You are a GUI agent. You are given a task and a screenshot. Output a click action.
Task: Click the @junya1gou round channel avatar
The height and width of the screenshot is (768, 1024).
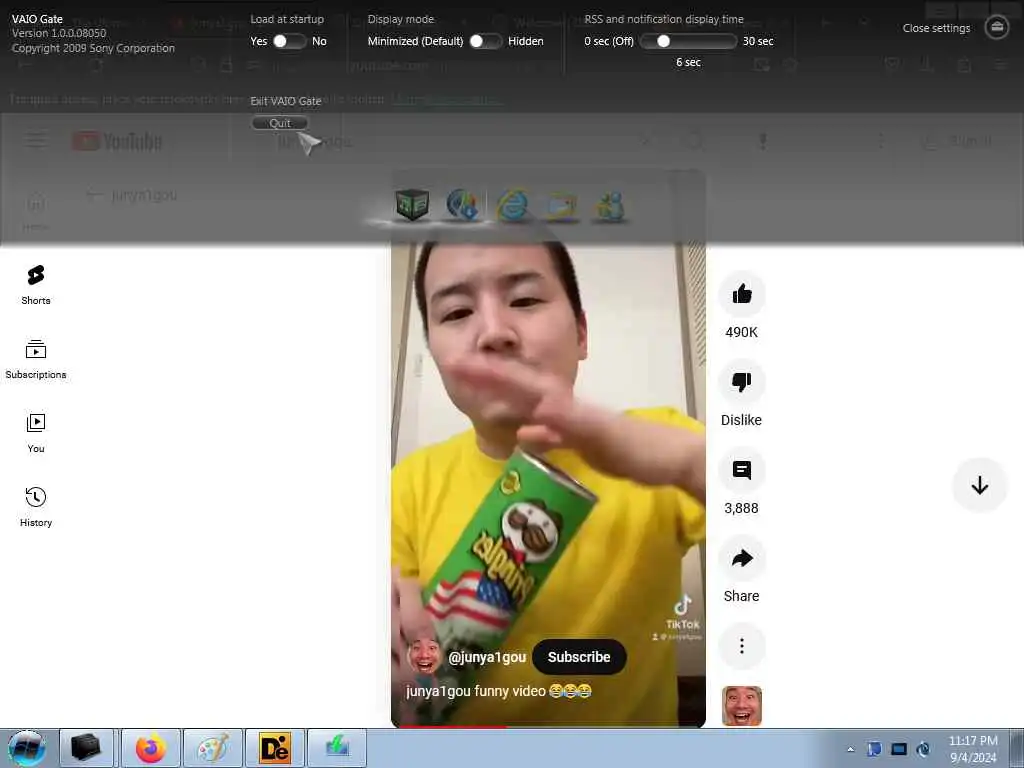424,656
